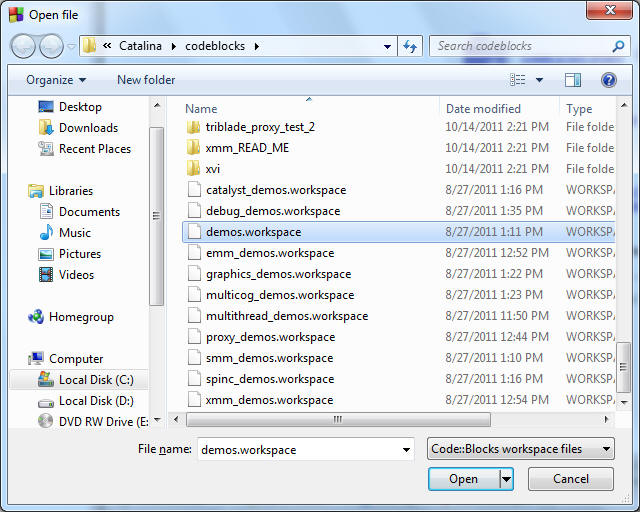The height and width of the screenshot is (512, 640).
Task: Click the debug_demos.workspace file icon
Action: tap(194, 211)
